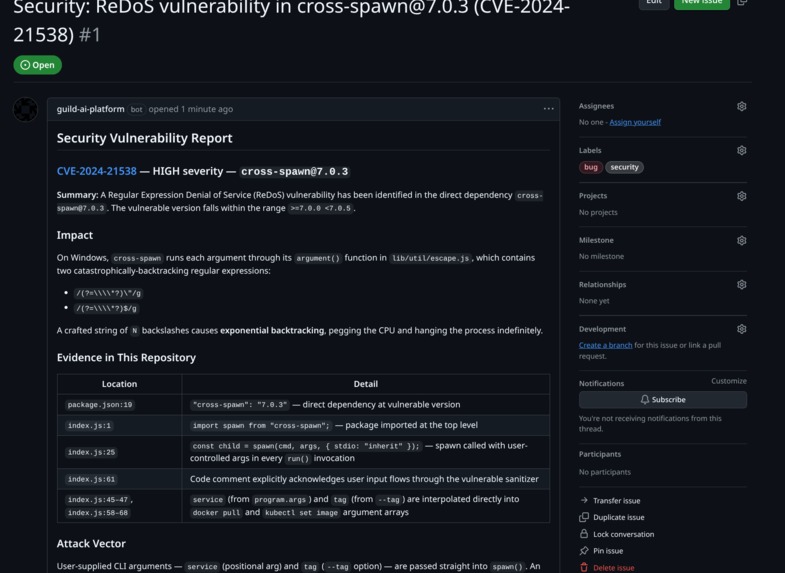Click the New issue button
This screenshot has height=573, width=785.
tap(702, 3)
